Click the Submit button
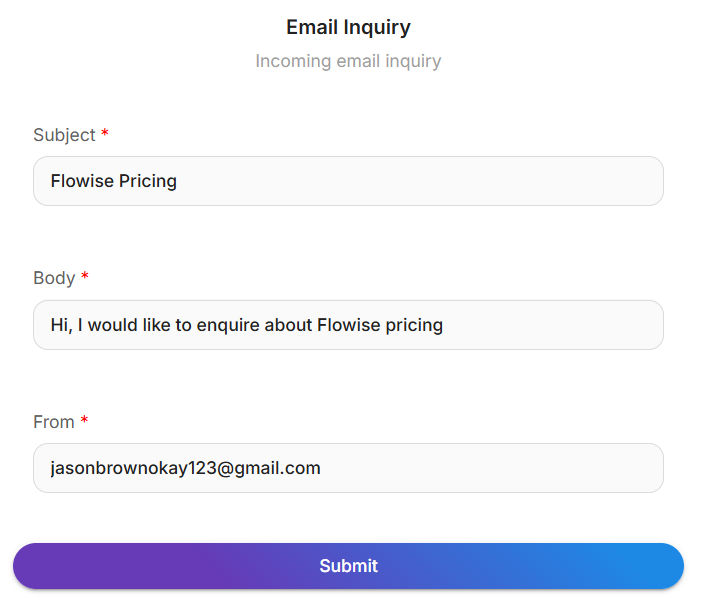This screenshot has width=702, height=609. coord(348,566)
